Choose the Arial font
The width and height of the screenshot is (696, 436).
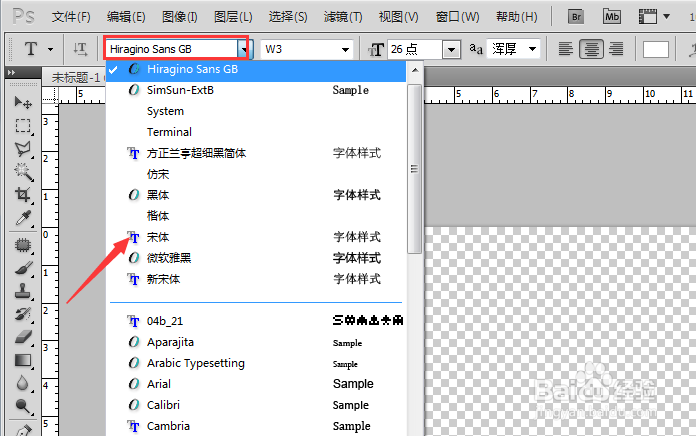[256, 384]
